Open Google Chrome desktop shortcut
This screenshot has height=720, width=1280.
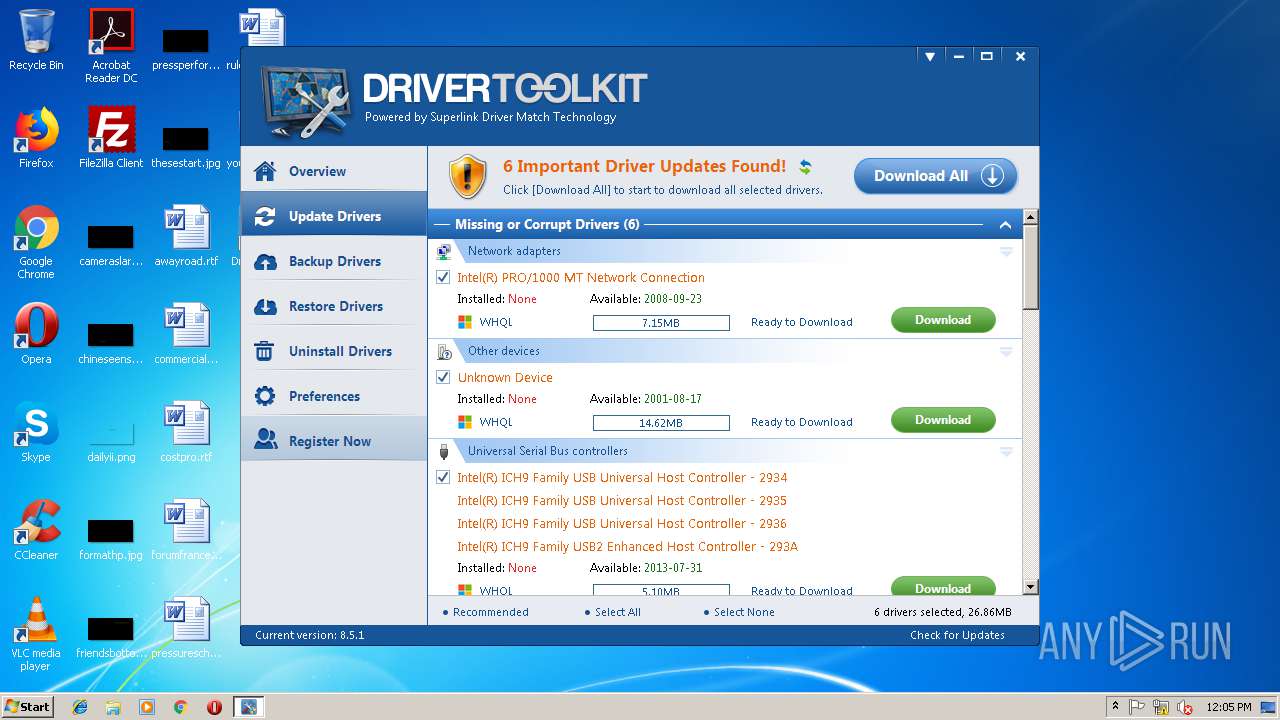tap(36, 242)
